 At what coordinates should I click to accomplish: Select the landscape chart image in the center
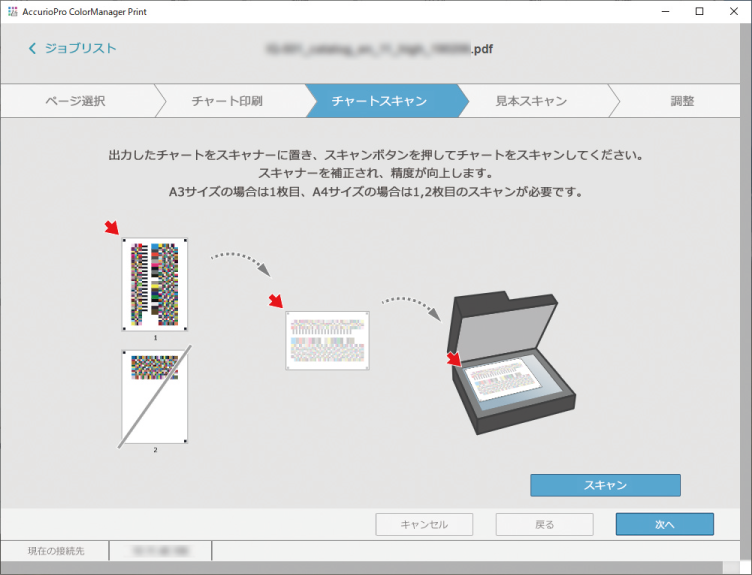click(328, 341)
